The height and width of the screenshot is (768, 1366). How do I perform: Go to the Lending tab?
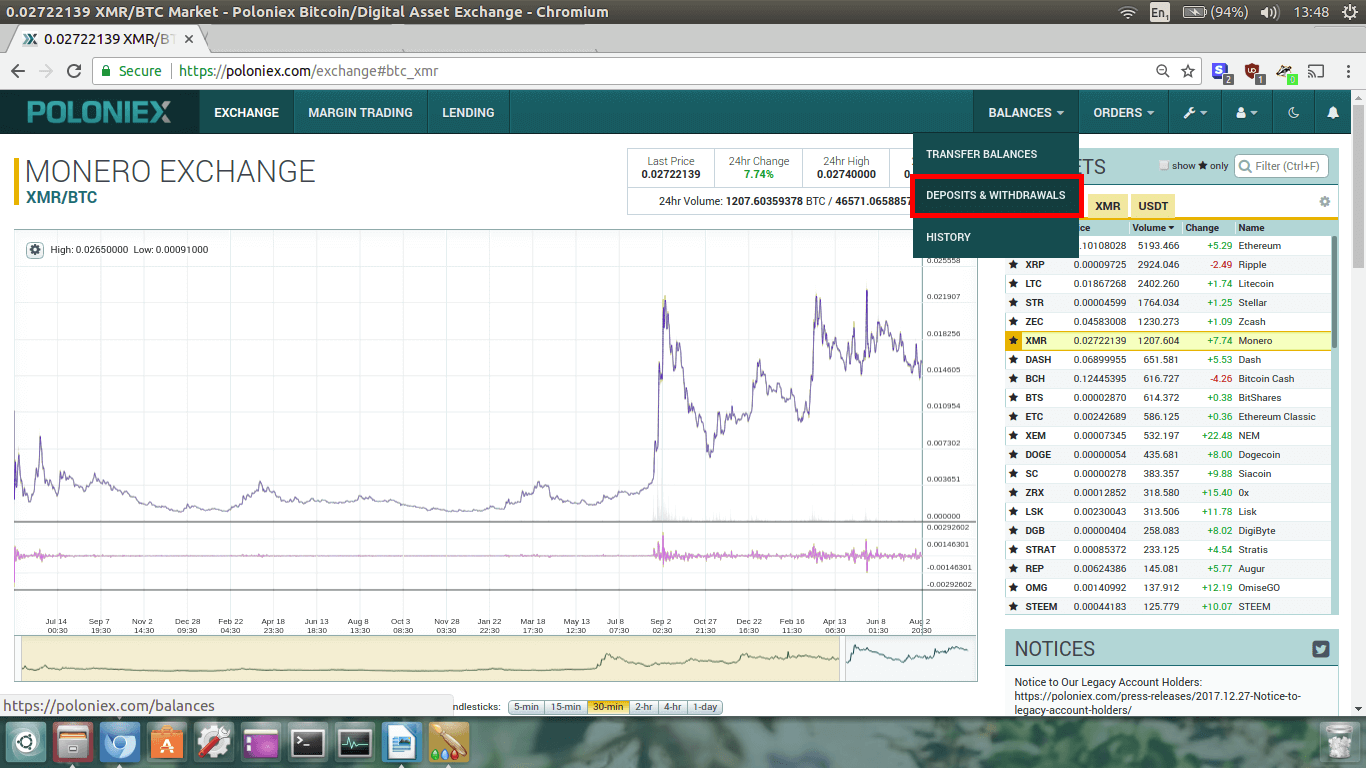click(468, 113)
